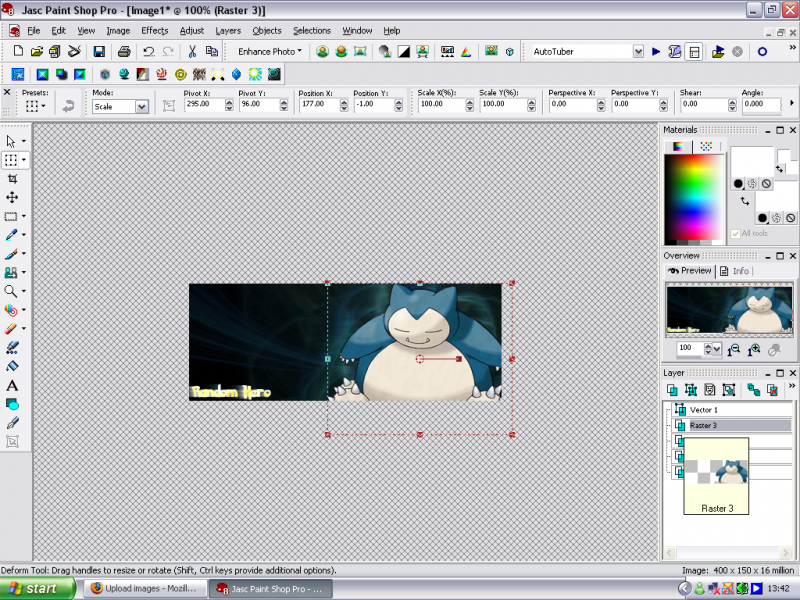800x600 pixels.
Task: Click the Reset tool options arrow button
Action: [68, 106]
